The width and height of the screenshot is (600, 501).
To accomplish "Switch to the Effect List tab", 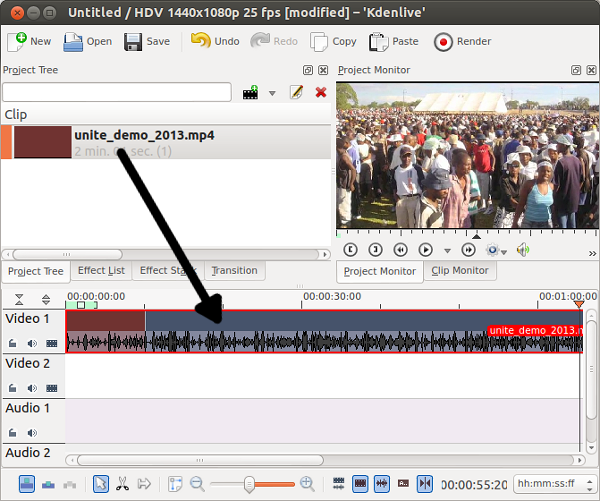I will point(101,270).
